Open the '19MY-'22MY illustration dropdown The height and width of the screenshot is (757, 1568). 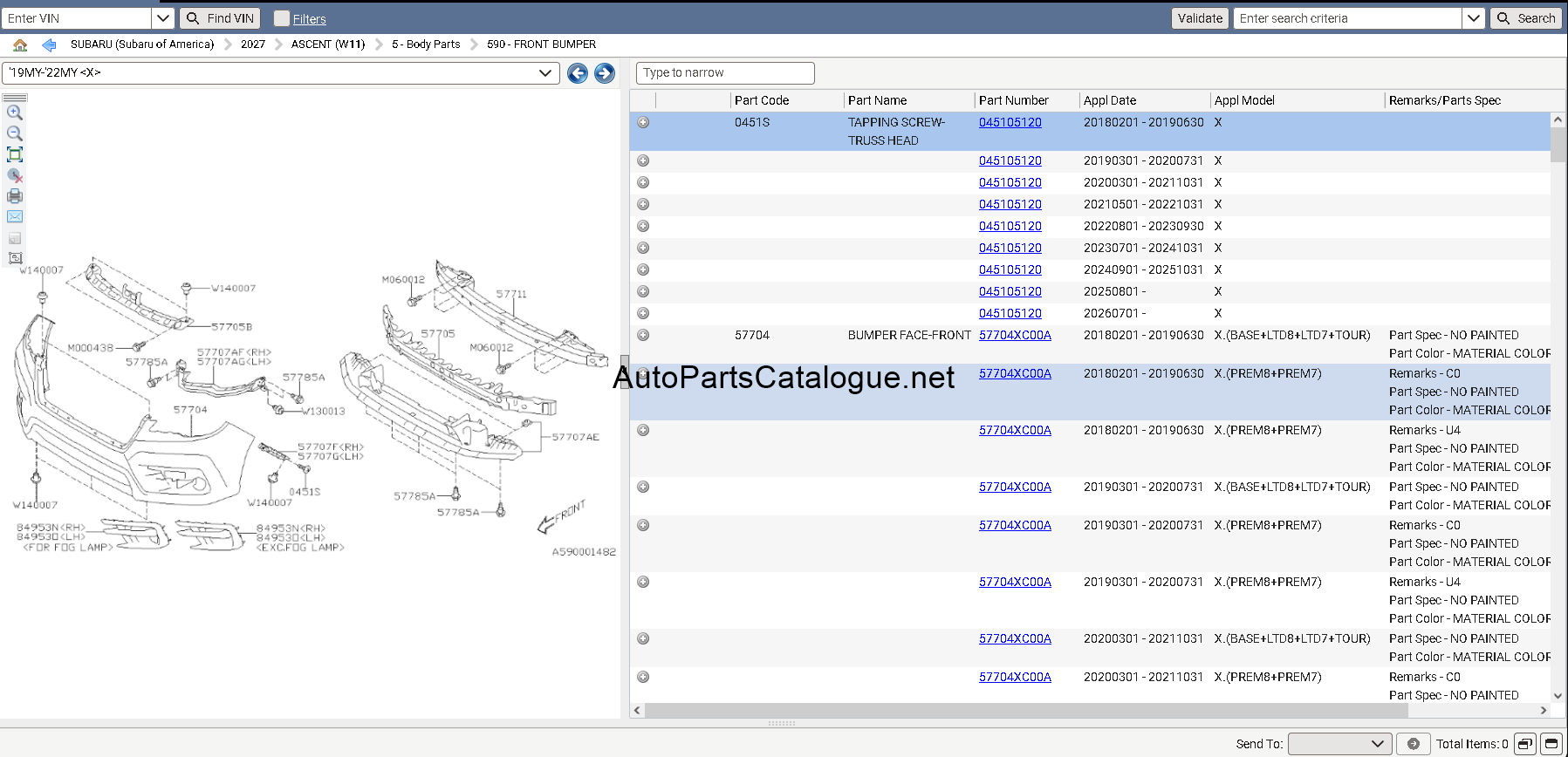pyautogui.click(x=280, y=73)
